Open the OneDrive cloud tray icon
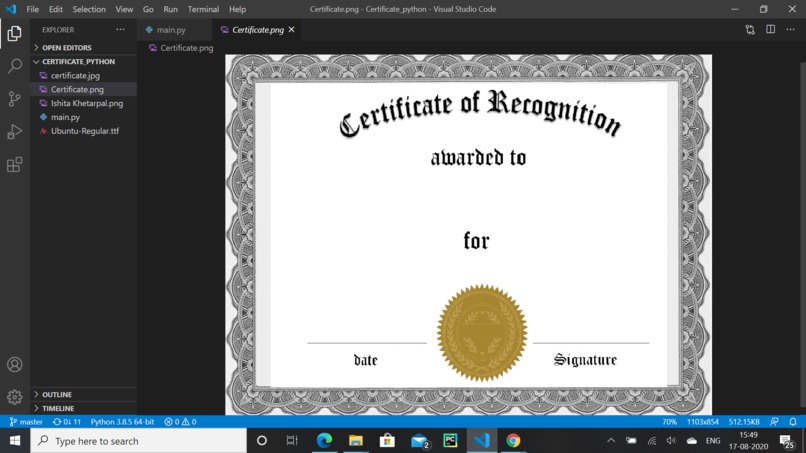The width and height of the screenshot is (806, 453). 692,441
